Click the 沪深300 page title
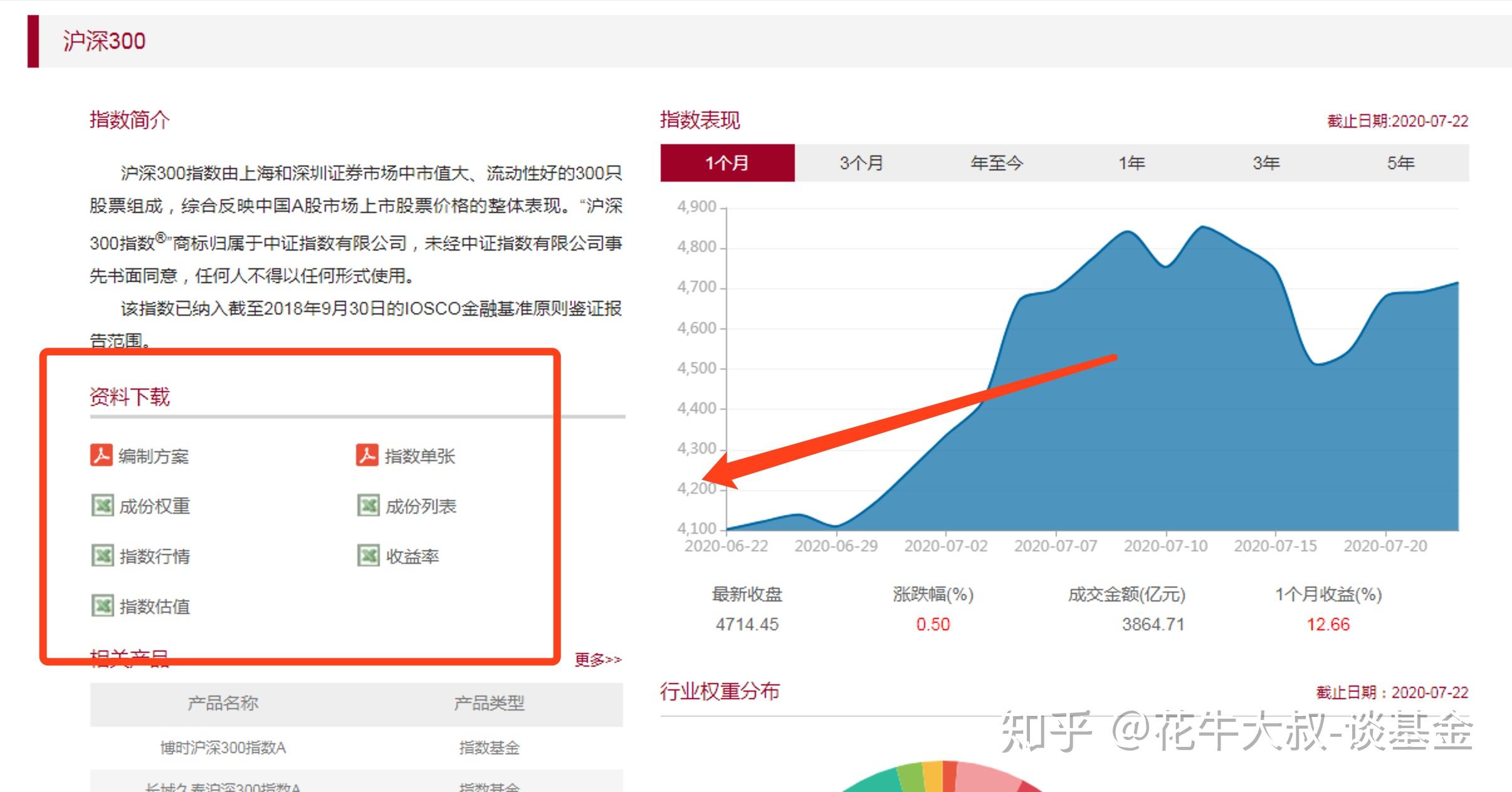 click(104, 41)
